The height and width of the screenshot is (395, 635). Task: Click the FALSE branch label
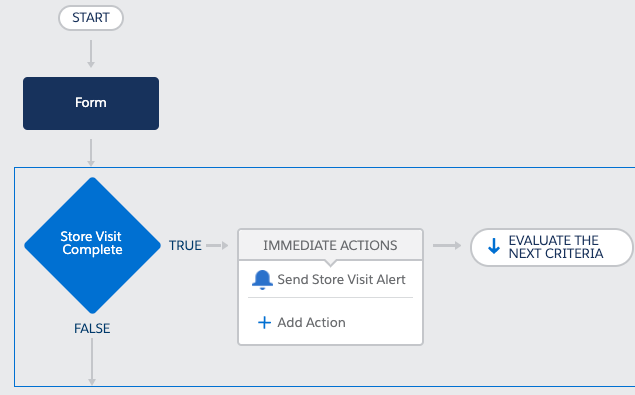92,328
